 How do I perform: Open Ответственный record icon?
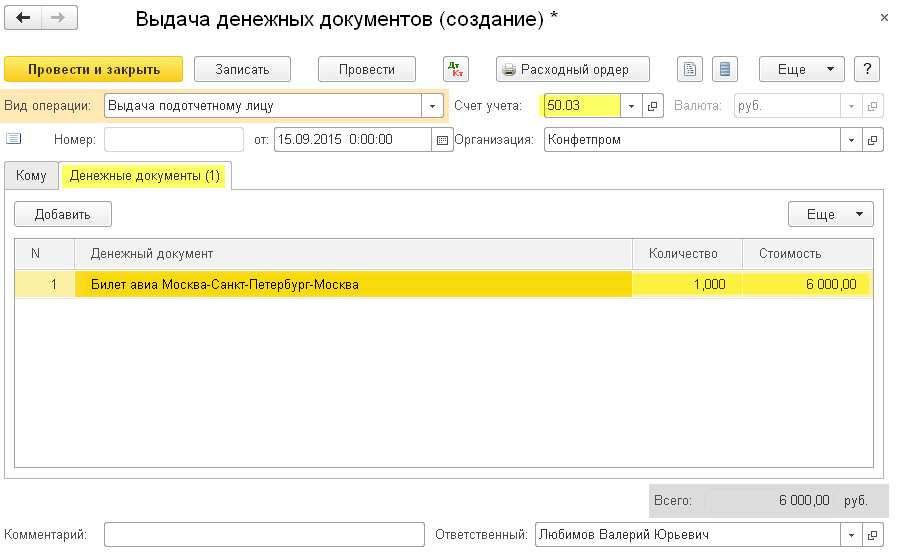coord(873,535)
